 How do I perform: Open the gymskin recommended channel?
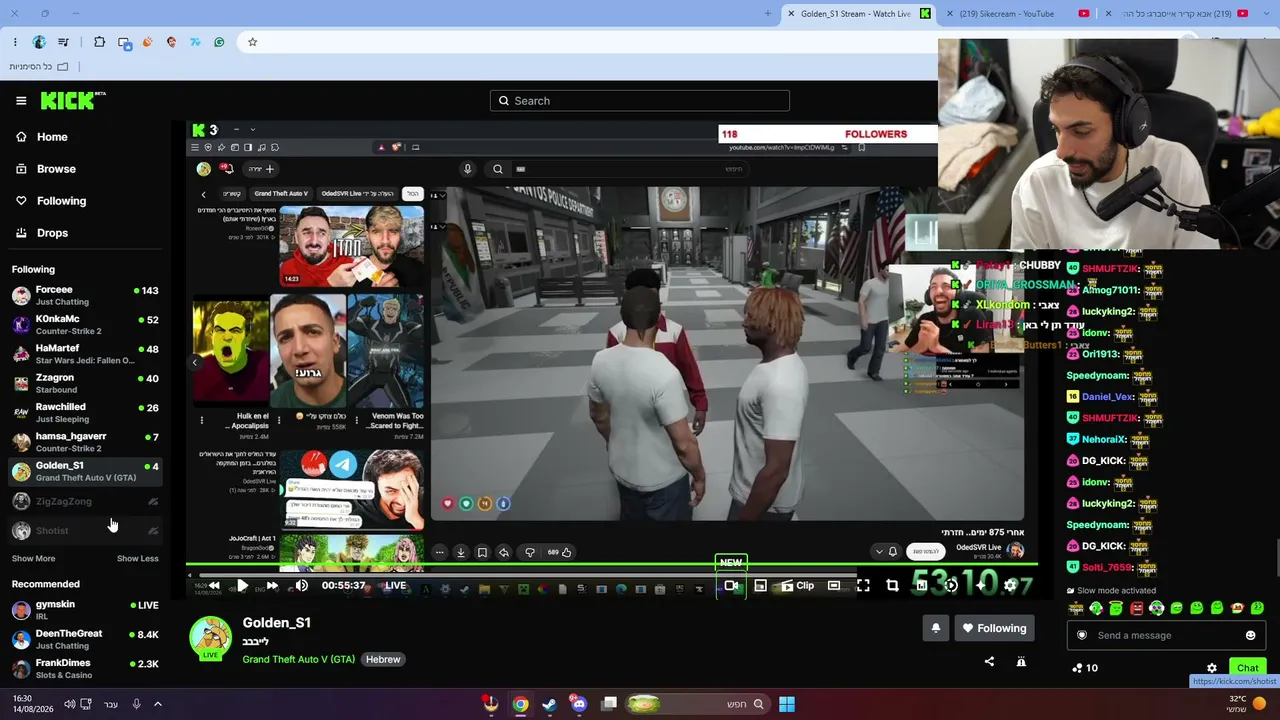click(85, 610)
